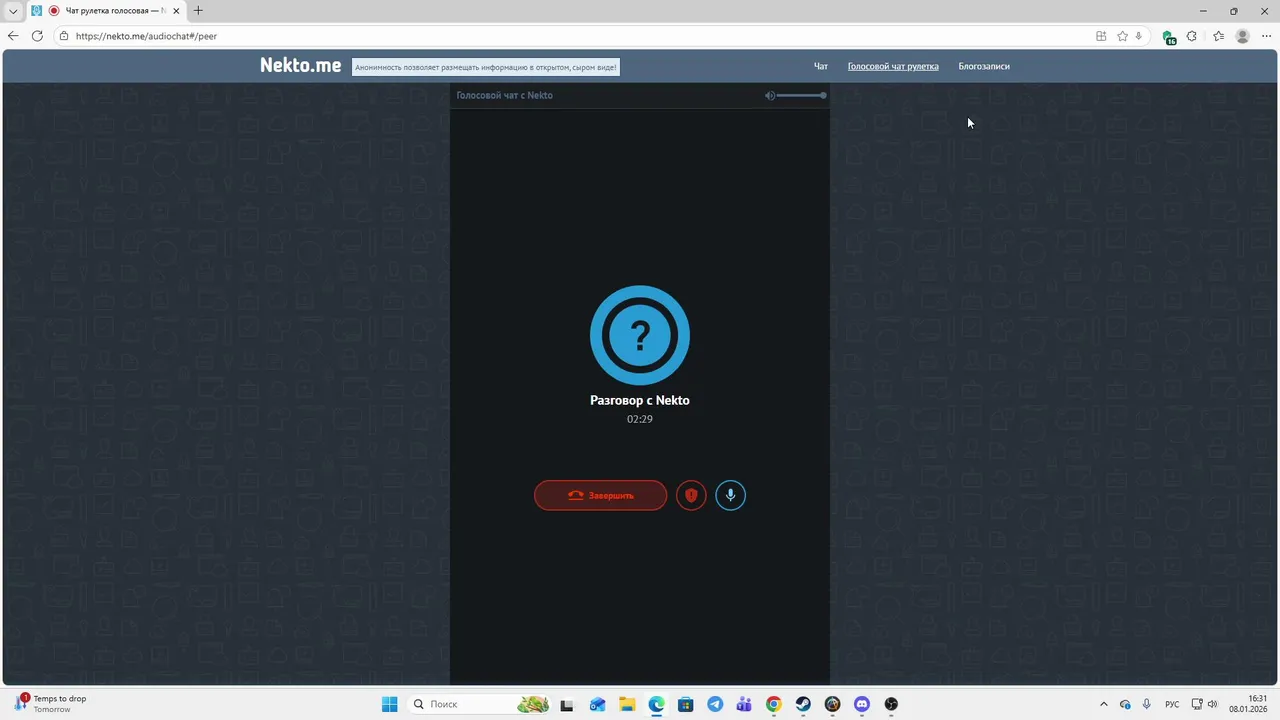This screenshot has height=720, width=1280.
Task: Click the question mark avatar circle
Action: [640, 335]
